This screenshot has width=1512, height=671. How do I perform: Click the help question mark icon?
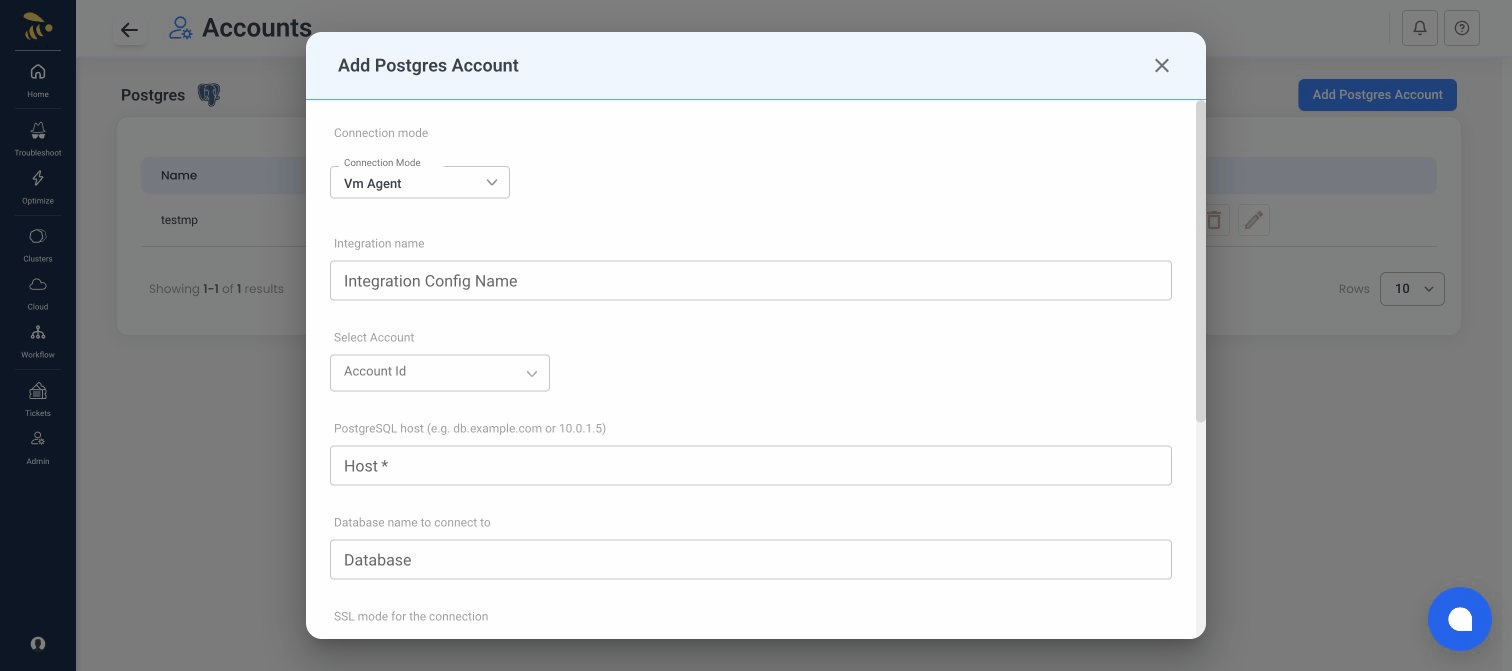pyautogui.click(x=1462, y=28)
